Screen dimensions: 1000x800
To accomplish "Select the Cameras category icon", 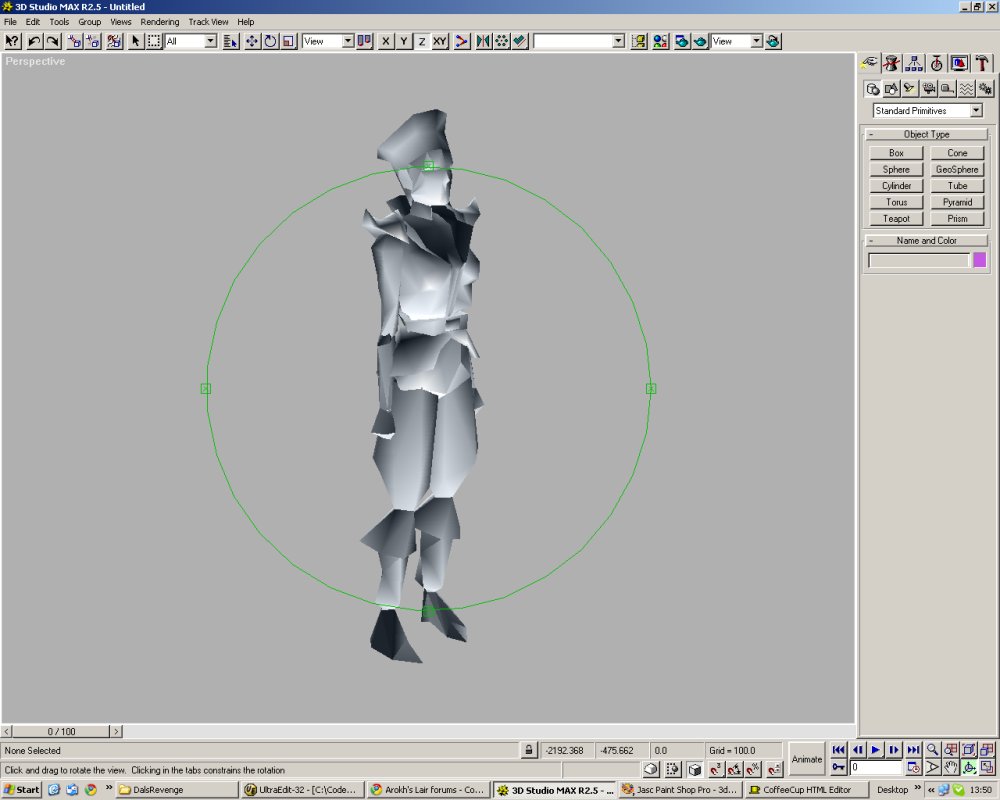I will tap(929, 89).
